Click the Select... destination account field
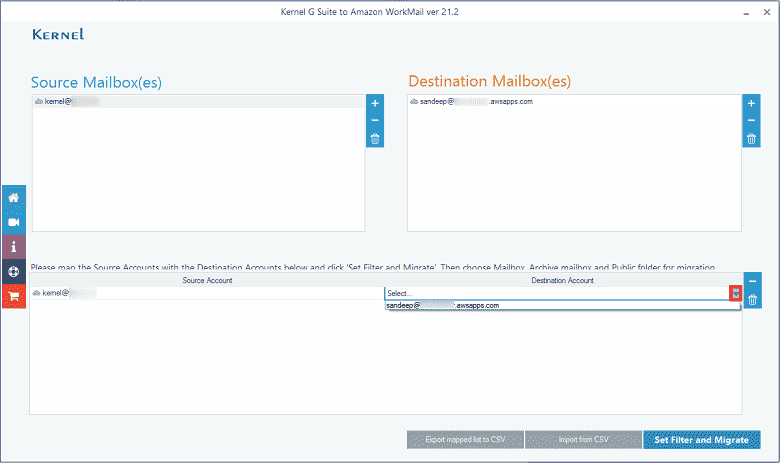 click(555, 293)
